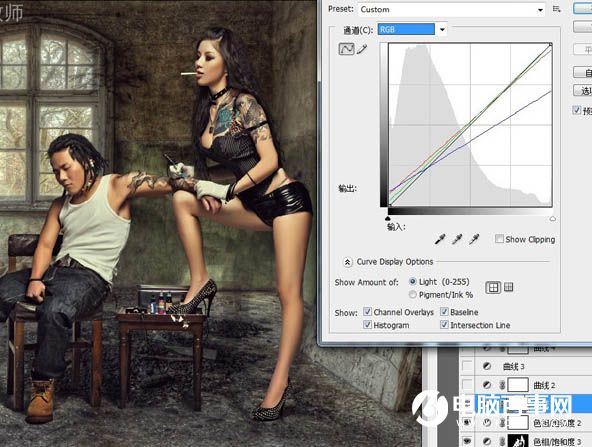
Task: Select the 曲线 2 layer name
Action: click(x=544, y=385)
